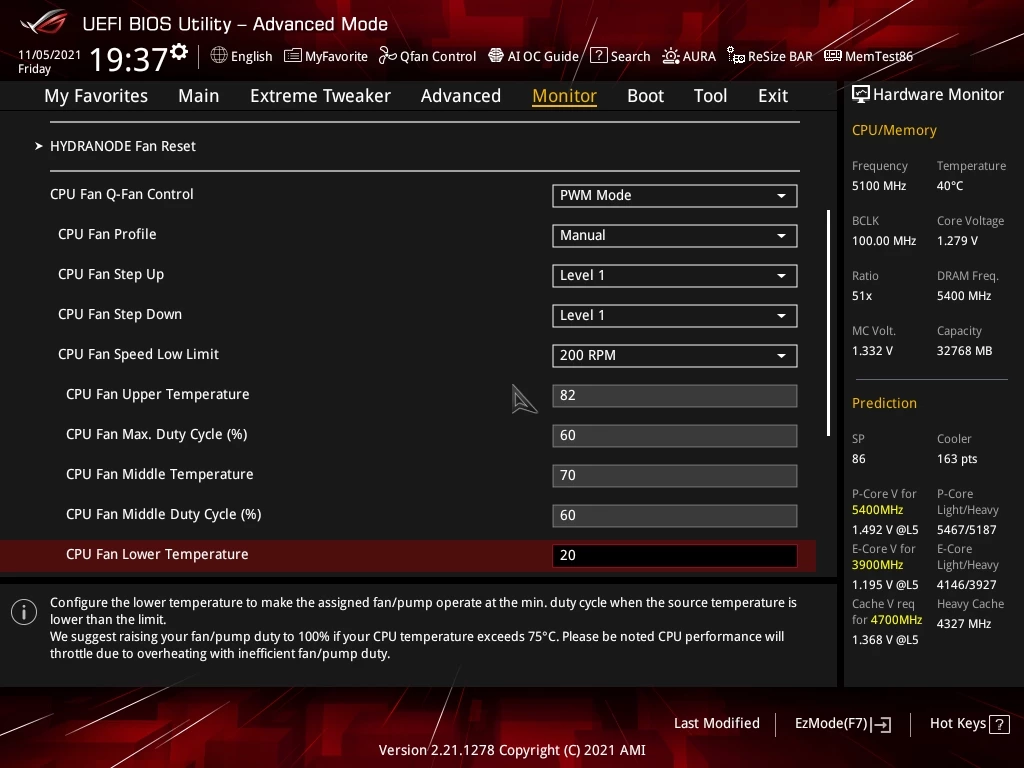Open AURA lighting icon
Viewport: 1024px width, 768px height.
[x=671, y=56]
